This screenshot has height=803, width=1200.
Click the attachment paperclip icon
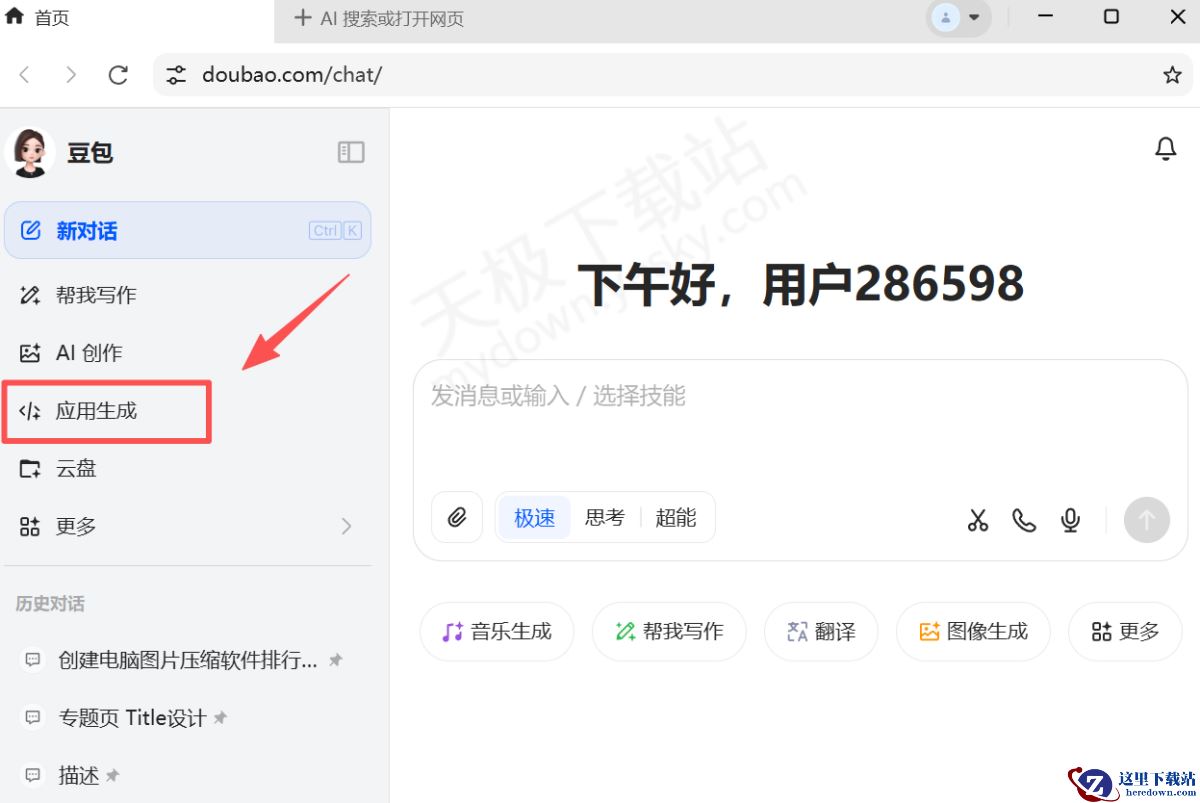click(x=457, y=517)
